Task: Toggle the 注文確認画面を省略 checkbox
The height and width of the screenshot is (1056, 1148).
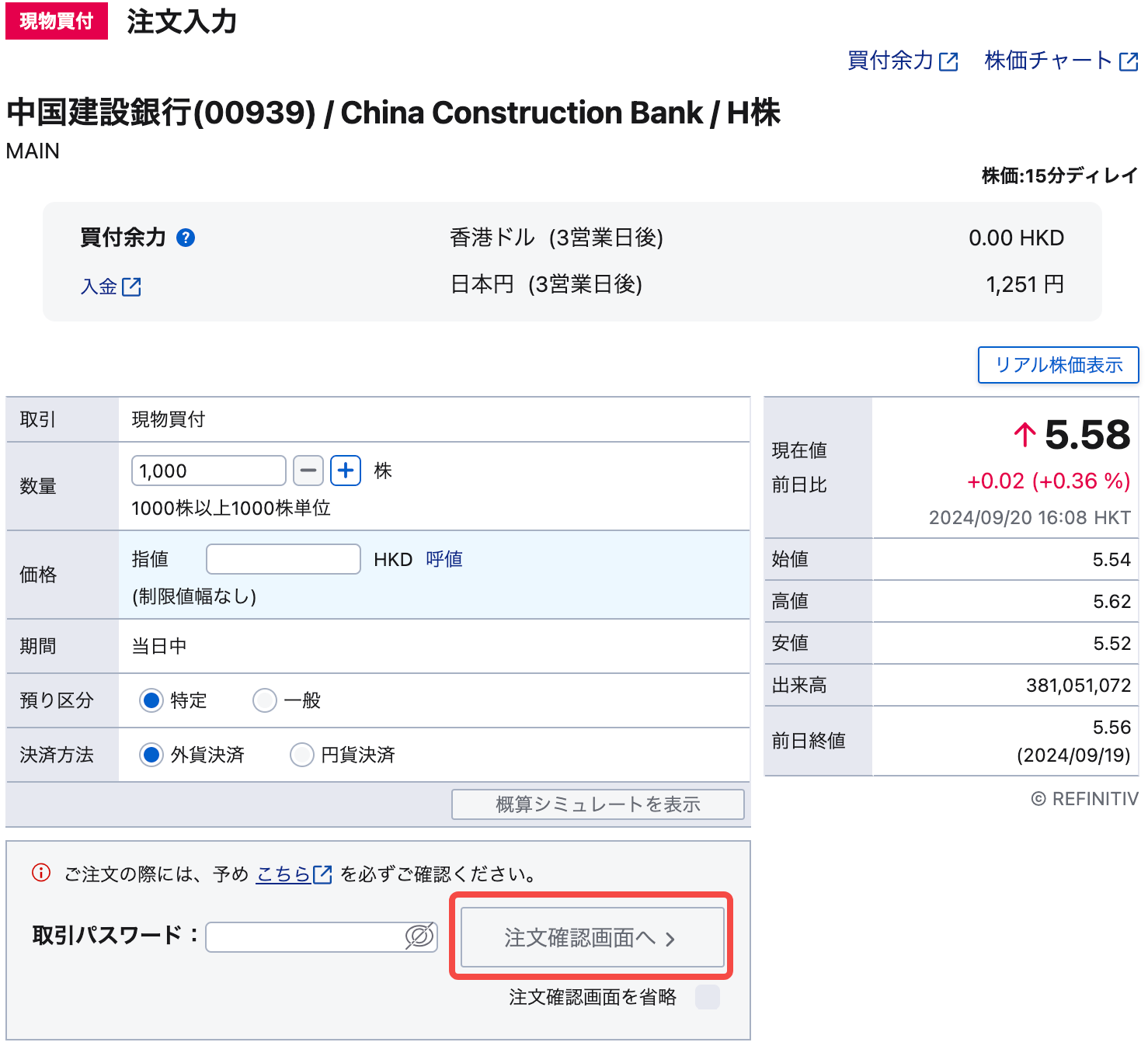Action: [708, 997]
